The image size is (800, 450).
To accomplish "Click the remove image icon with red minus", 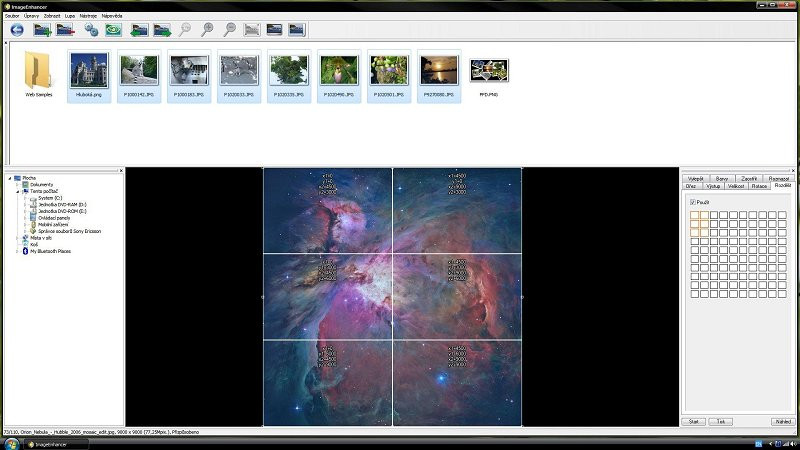I will tap(65, 30).
